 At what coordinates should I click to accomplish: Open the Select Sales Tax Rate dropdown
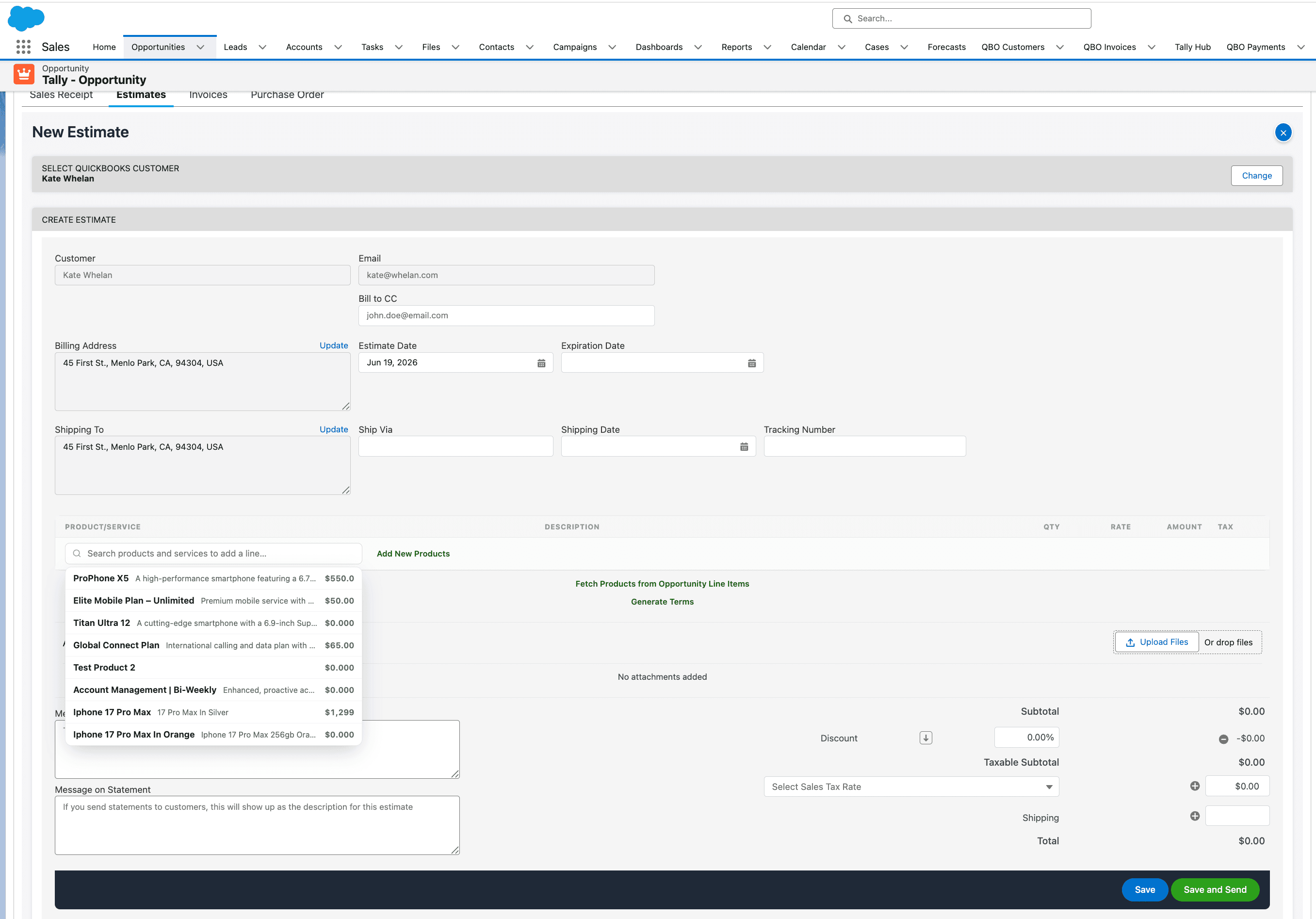(x=911, y=787)
